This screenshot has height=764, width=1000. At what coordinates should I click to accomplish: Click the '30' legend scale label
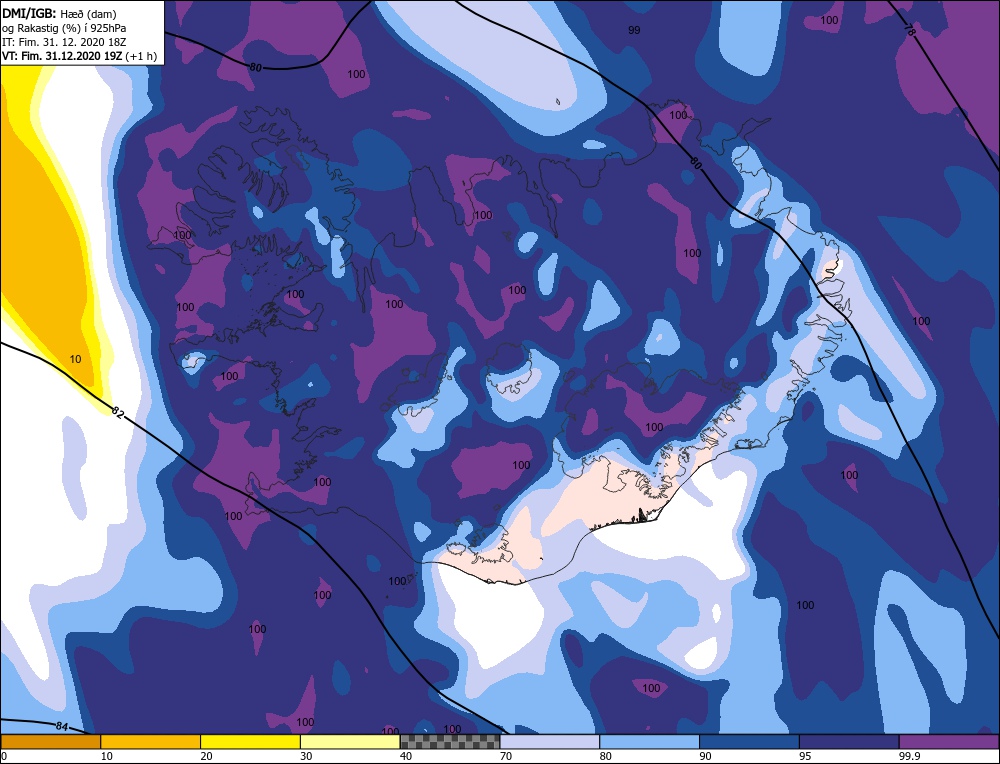click(x=306, y=756)
